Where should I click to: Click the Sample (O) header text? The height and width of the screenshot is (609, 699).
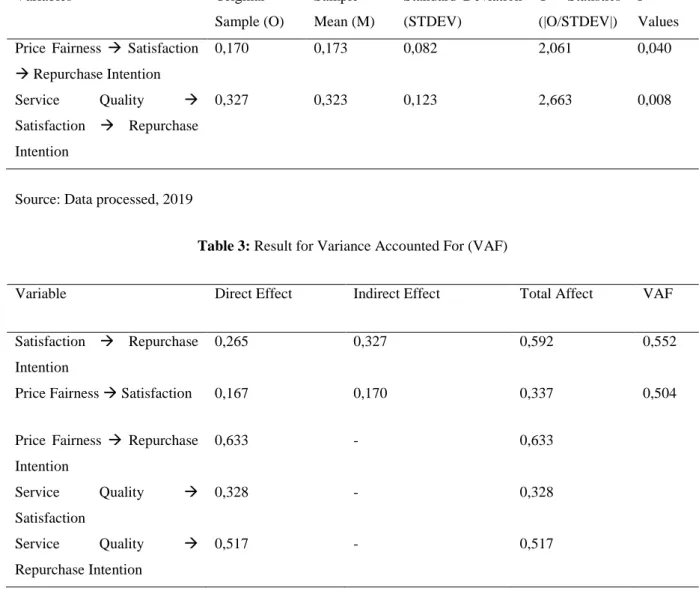click(249, 22)
